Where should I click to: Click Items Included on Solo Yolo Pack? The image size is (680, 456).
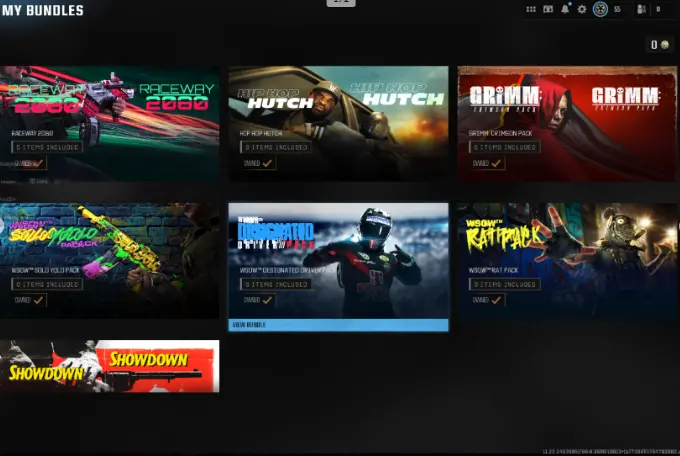pos(47,284)
